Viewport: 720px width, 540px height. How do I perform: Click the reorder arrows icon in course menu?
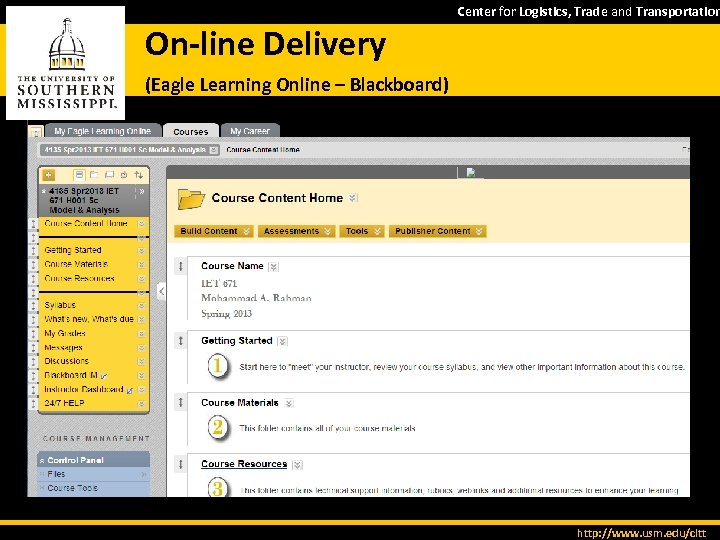[139, 175]
